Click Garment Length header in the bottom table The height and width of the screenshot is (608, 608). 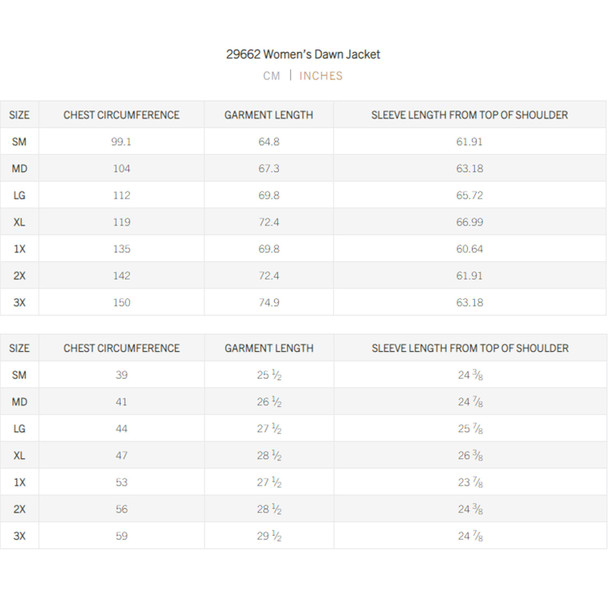(268, 348)
